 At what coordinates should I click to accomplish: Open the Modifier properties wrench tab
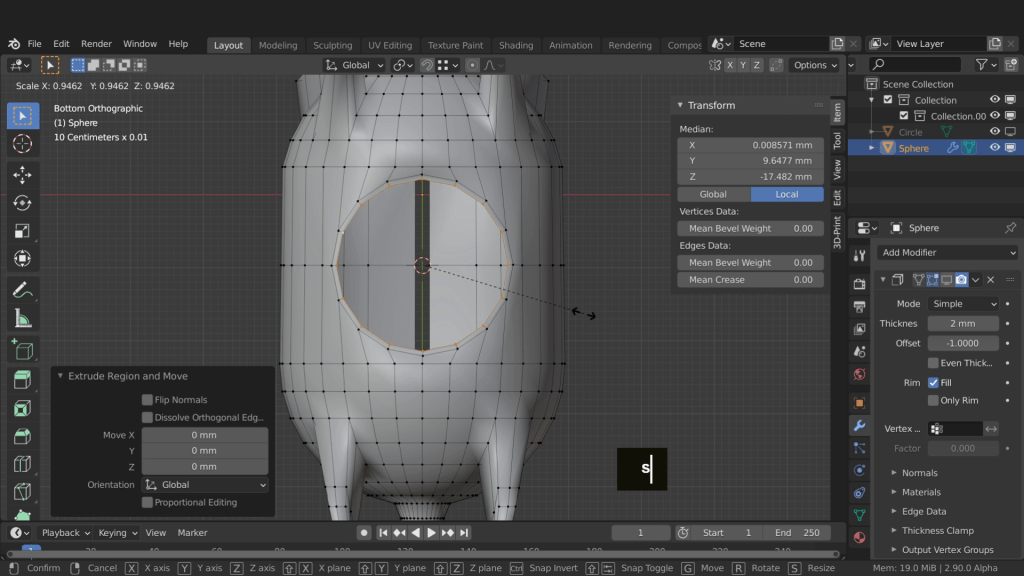click(x=859, y=425)
